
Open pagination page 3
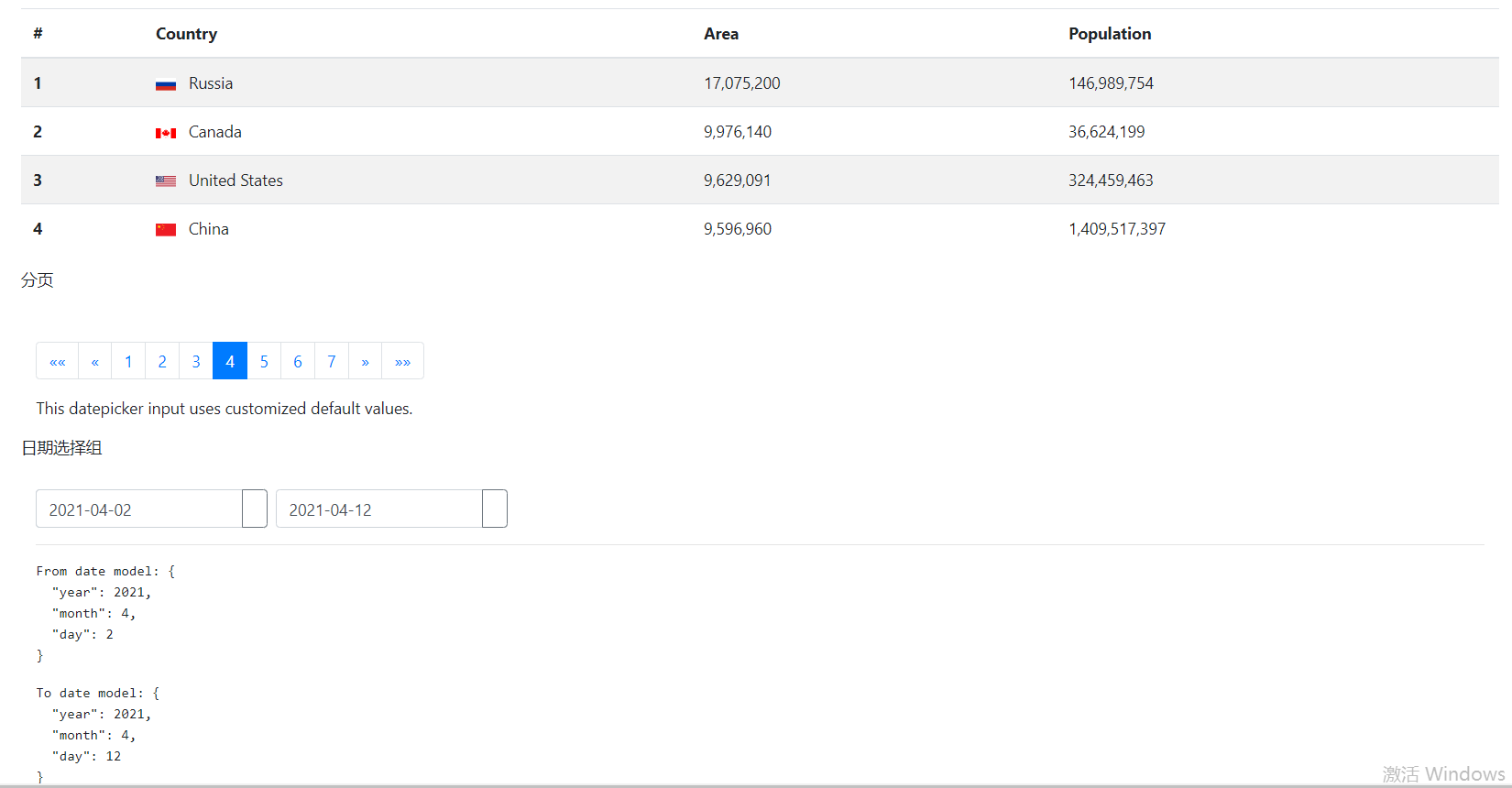(196, 361)
